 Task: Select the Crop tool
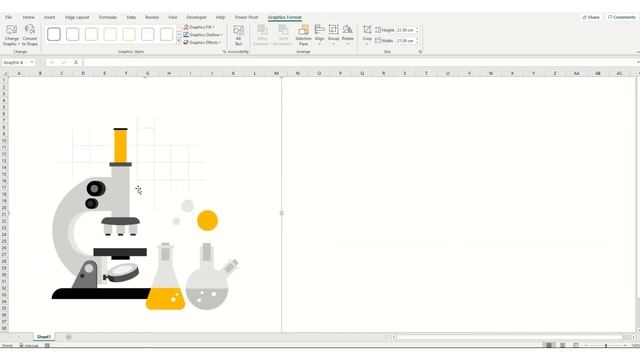tap(367, 35)
